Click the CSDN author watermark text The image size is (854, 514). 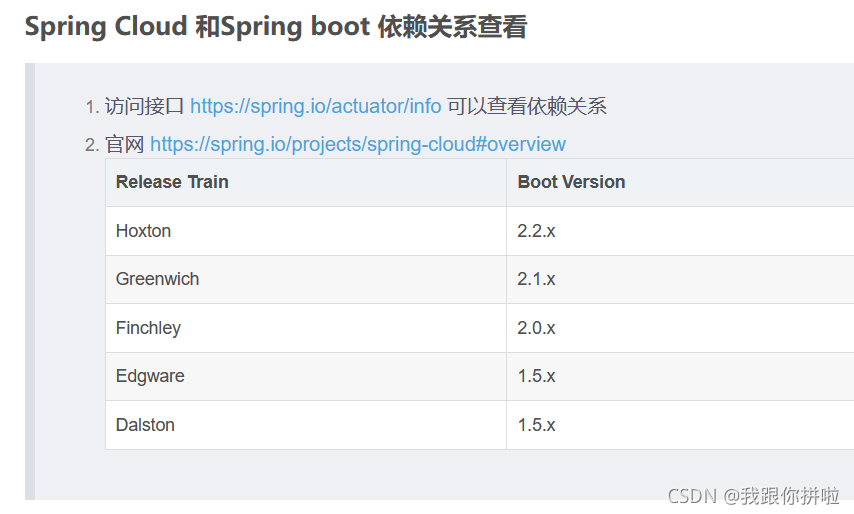(x=753, y=496)
